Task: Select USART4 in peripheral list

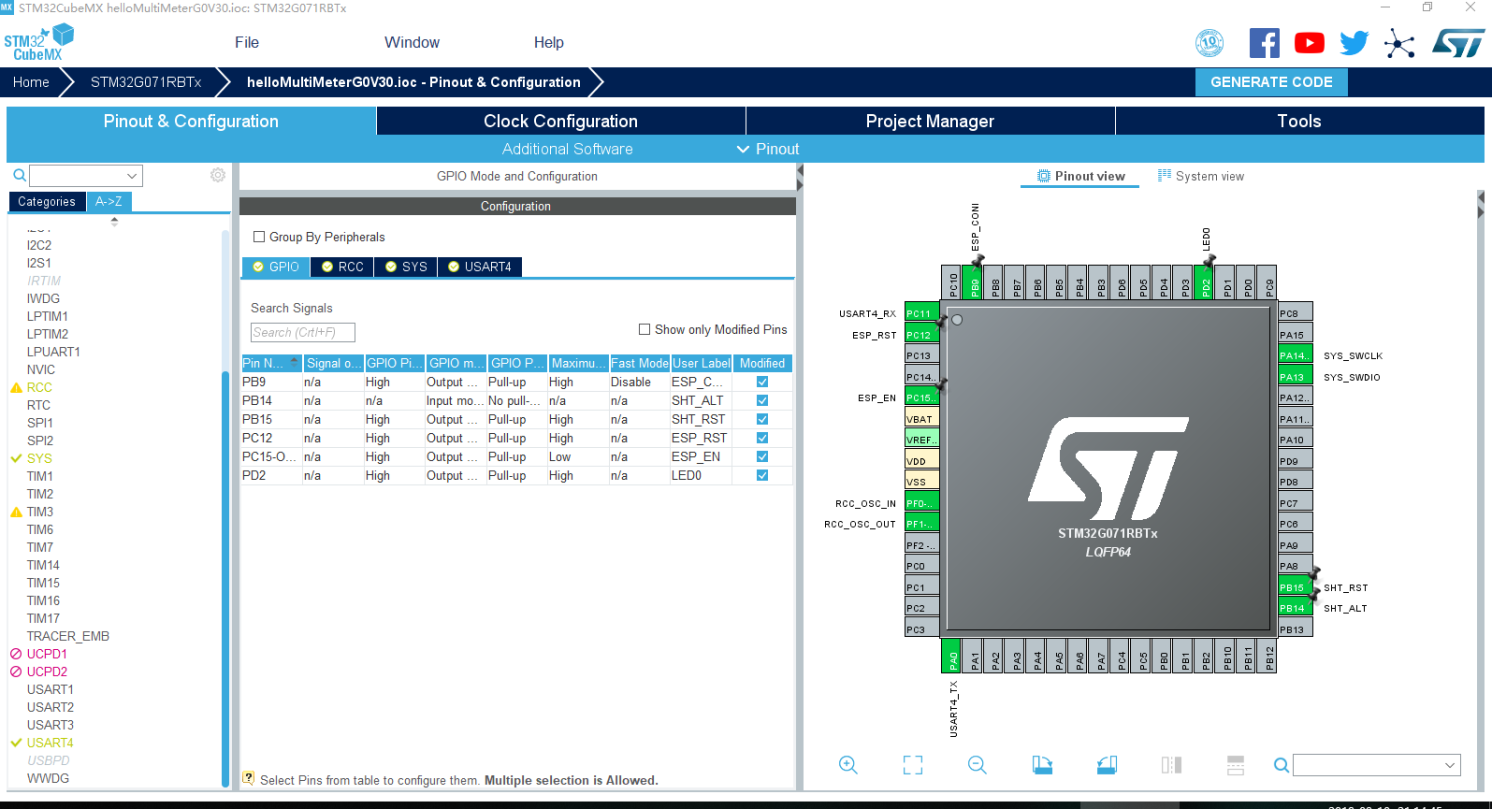Action: (x=50, y=743)
